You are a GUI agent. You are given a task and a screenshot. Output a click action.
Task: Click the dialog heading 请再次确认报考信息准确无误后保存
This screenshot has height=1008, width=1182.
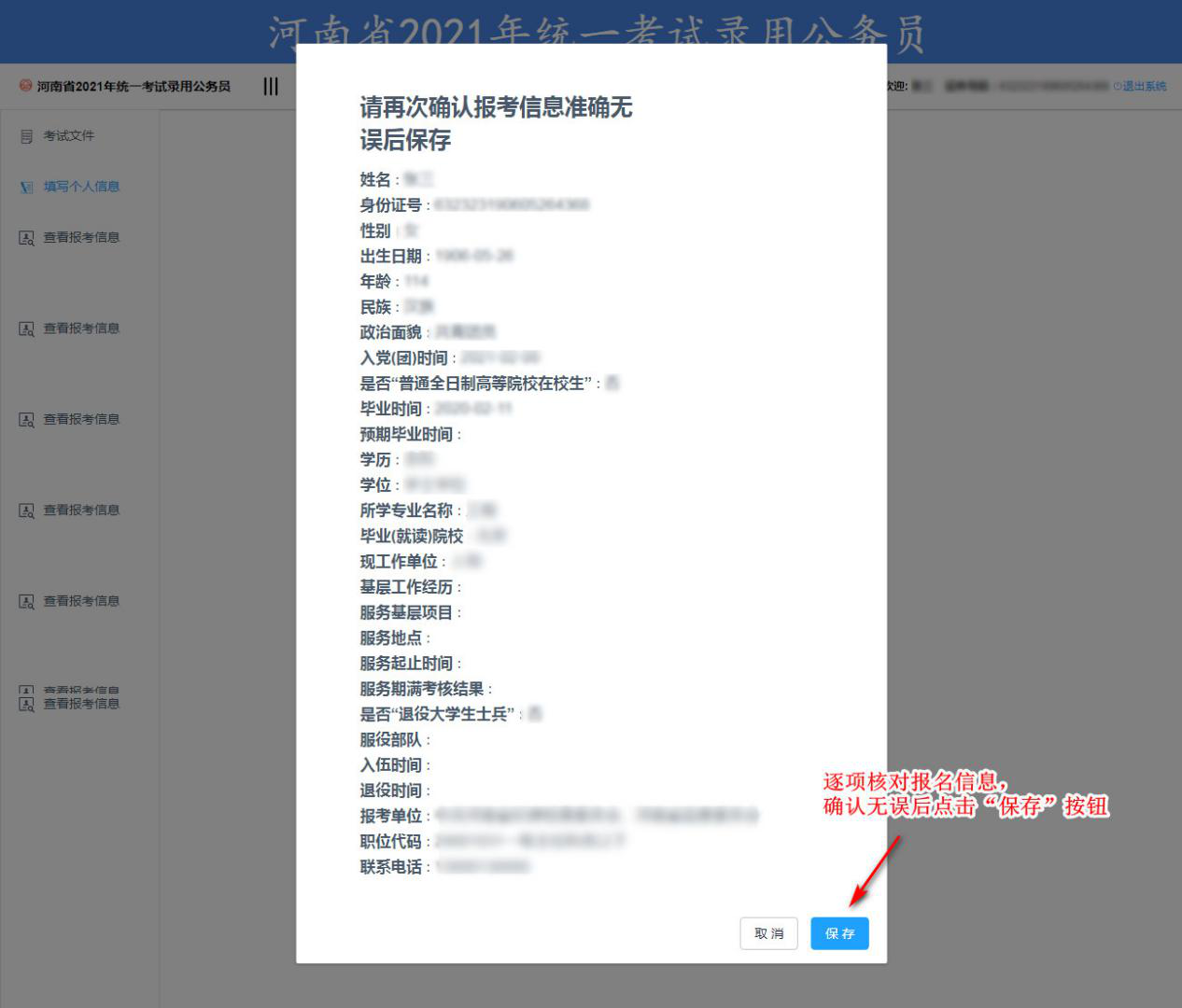(x=496, y=123)
